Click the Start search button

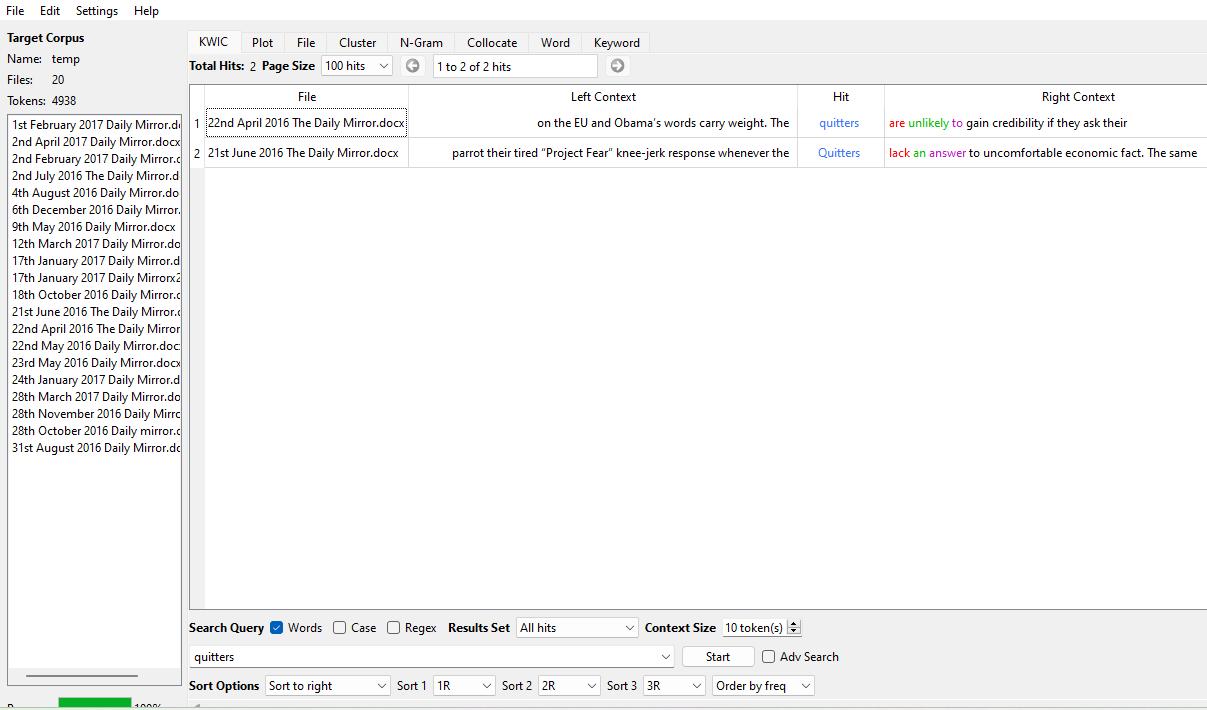click(718, 657)
